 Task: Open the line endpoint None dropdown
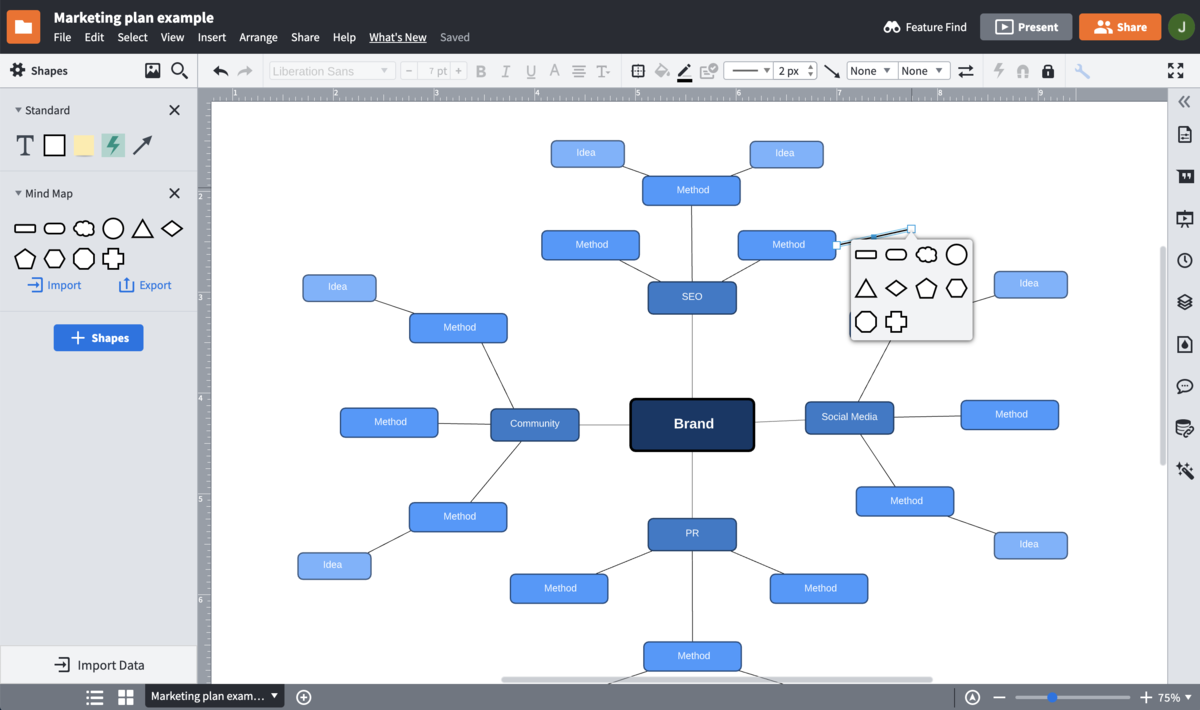pyautogui.click(x=871, y=70)
